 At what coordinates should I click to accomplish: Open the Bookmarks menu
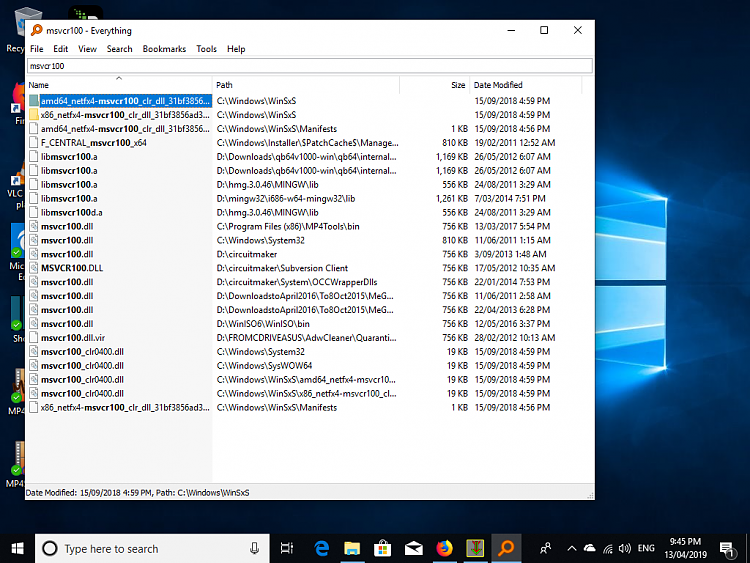[x=164, y=49]
